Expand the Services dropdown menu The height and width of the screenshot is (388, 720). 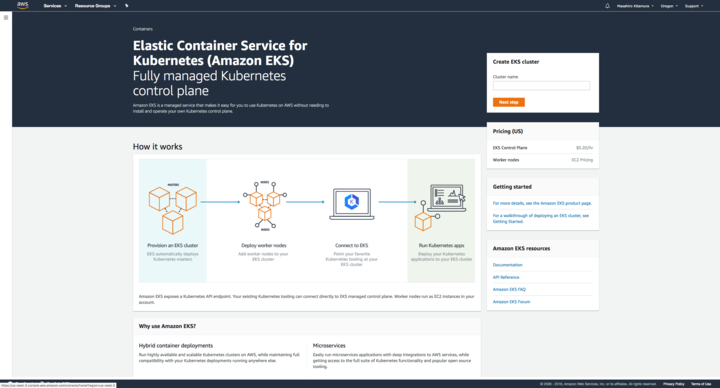click(x=55, y=6)
